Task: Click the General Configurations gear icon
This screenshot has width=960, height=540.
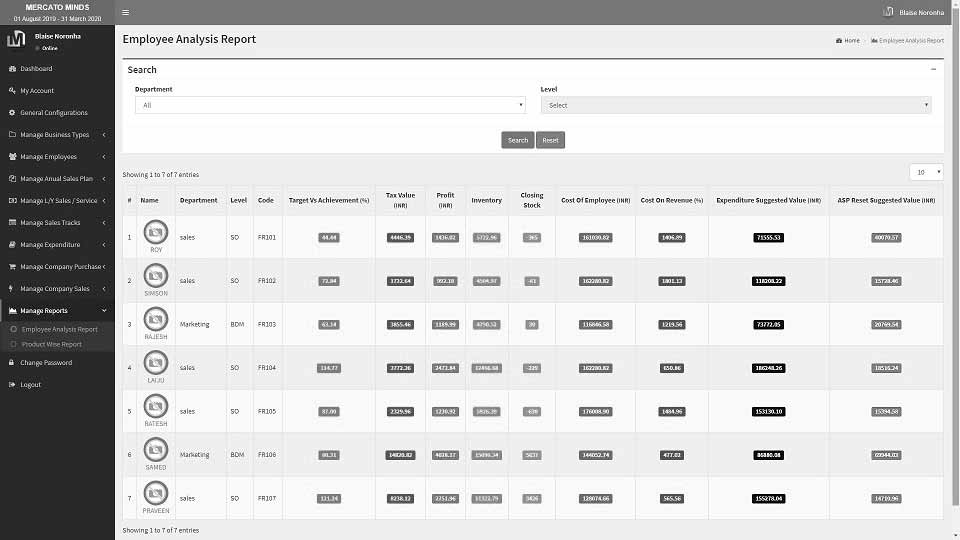Action: (12, 113)
